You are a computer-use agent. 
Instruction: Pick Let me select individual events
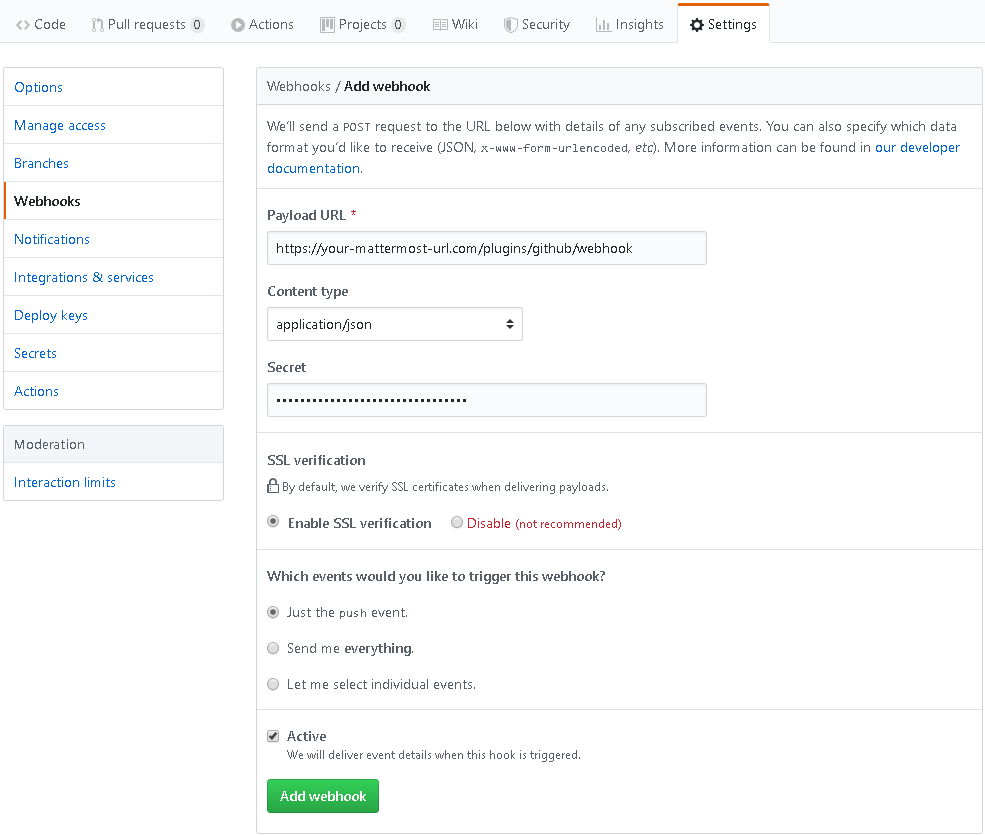273,684
